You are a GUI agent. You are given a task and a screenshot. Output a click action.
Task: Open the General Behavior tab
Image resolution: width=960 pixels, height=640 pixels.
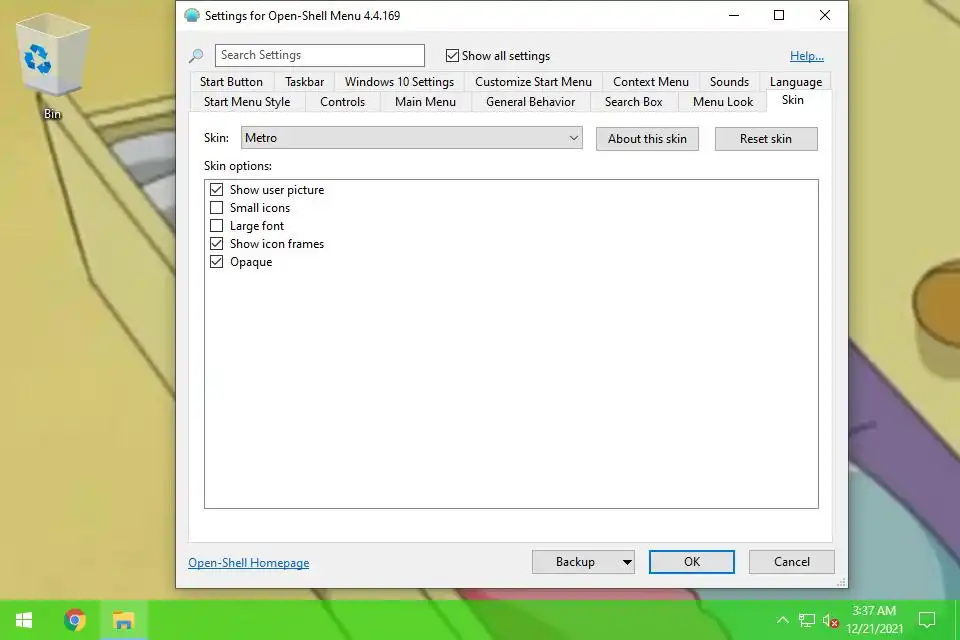click(530, 102)
